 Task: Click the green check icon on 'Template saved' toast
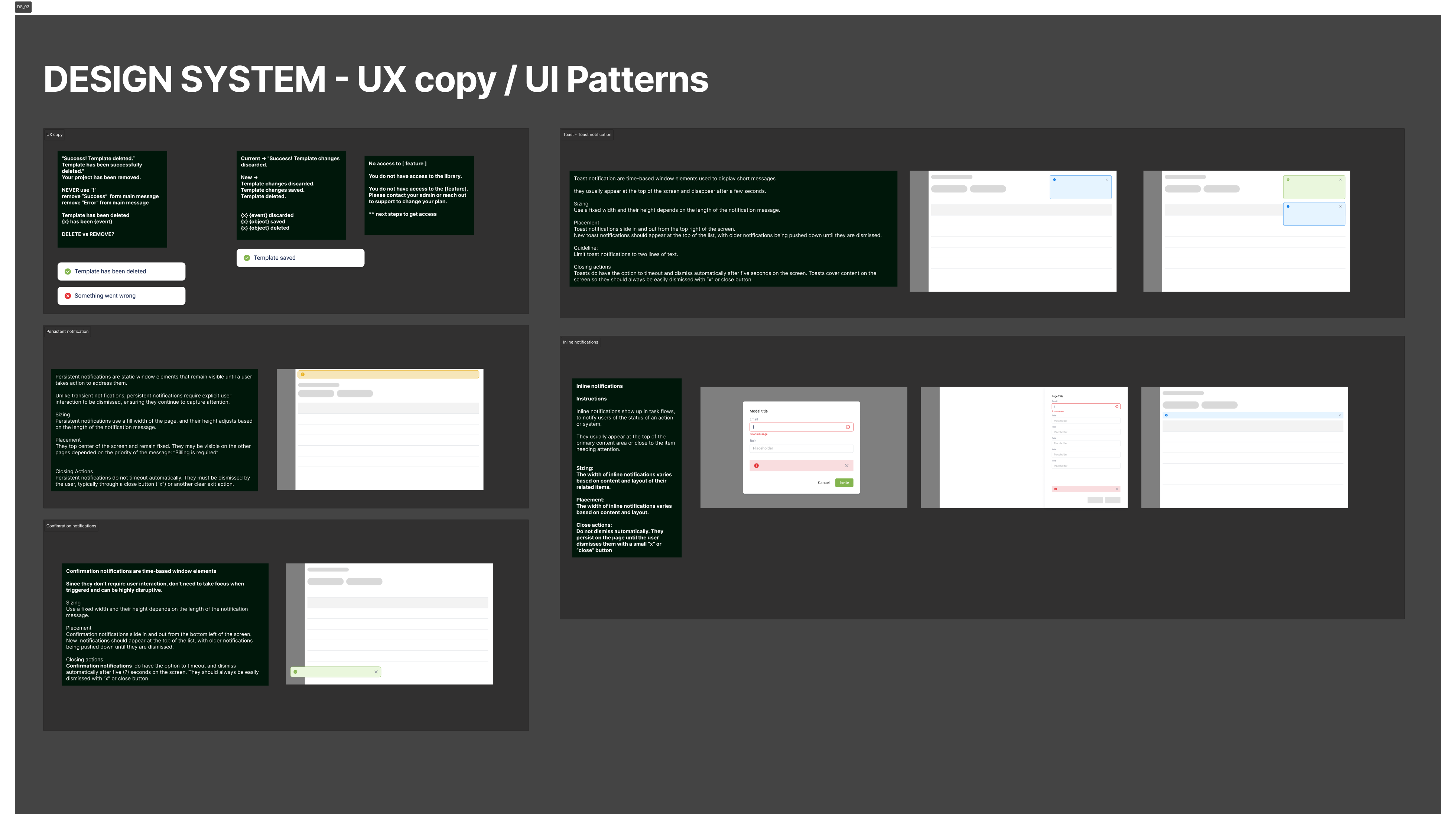[247, 258]
